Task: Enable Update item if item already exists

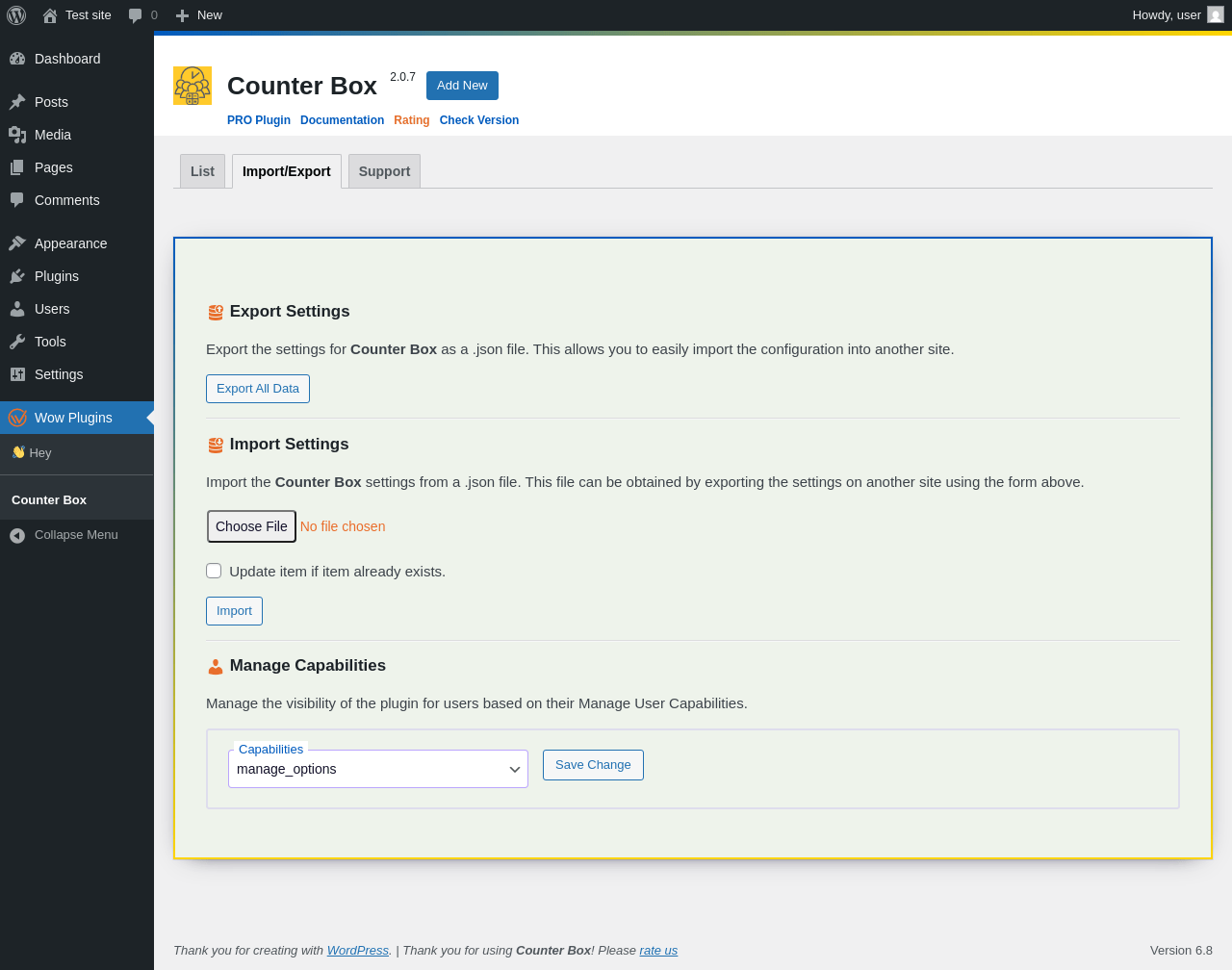Action: [214, 571]
